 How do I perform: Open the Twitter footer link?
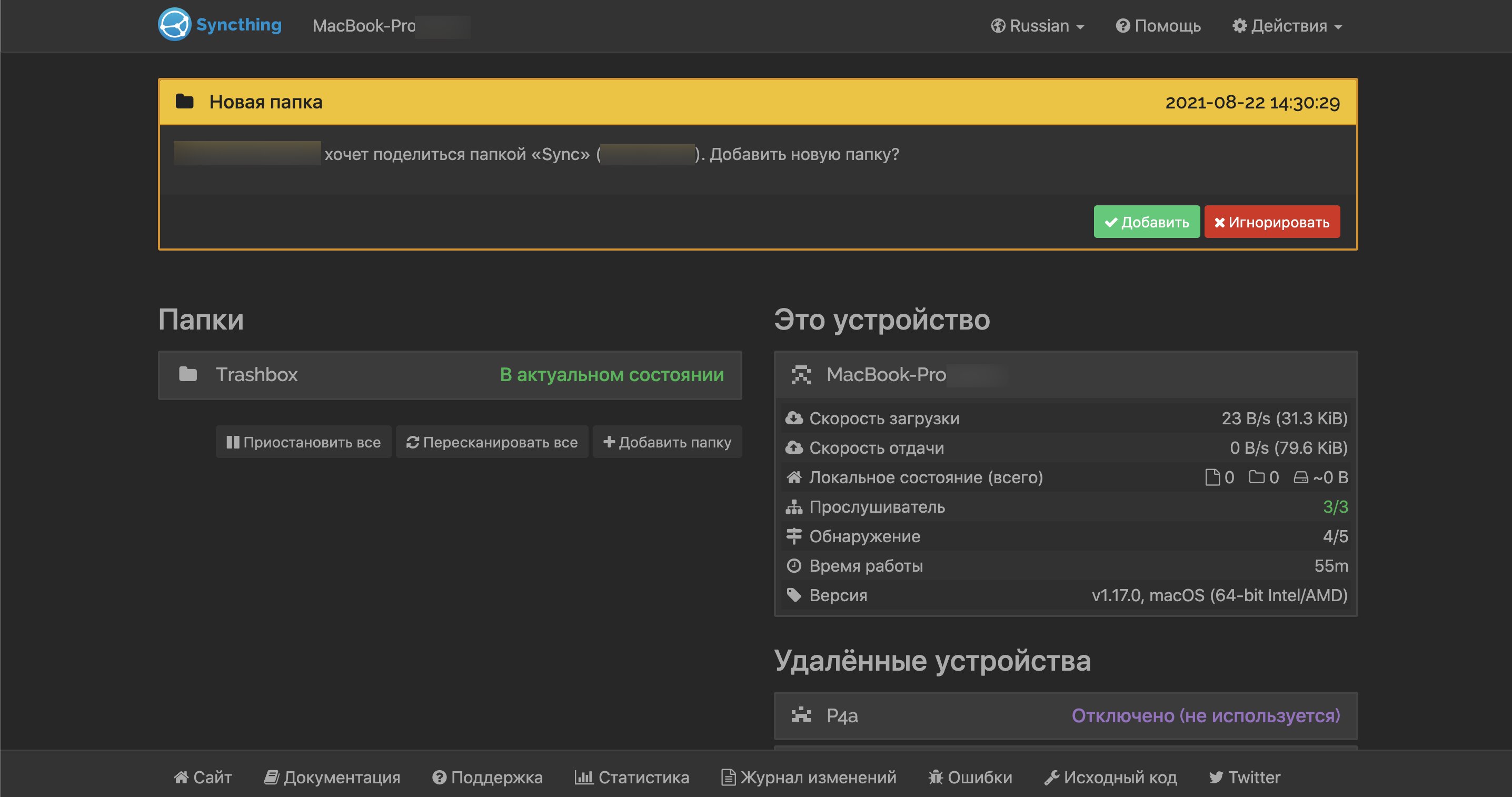[1245, 777]
